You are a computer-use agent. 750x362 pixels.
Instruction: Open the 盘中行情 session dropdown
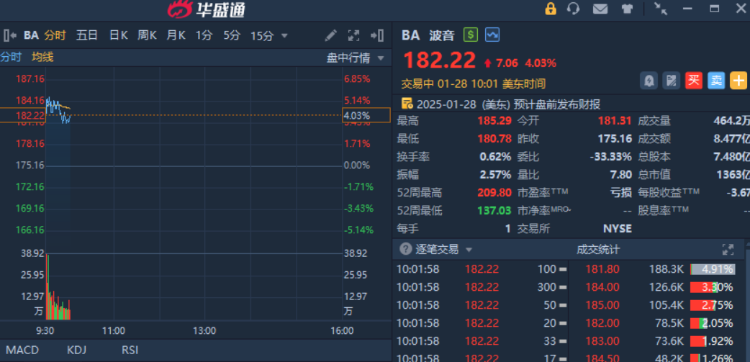coord(355,58)
